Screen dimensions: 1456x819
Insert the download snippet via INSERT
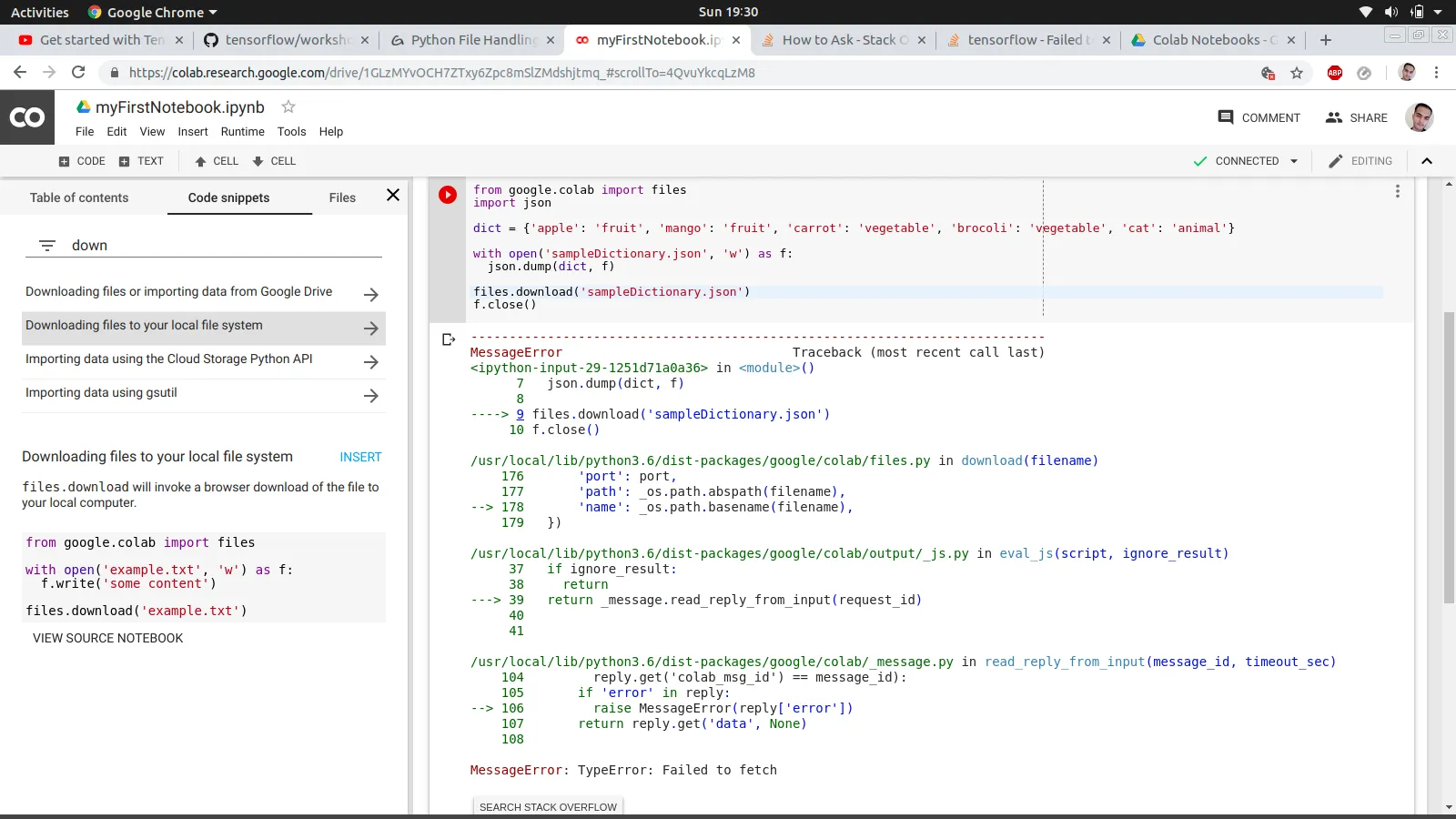click(x=360, y=457)
